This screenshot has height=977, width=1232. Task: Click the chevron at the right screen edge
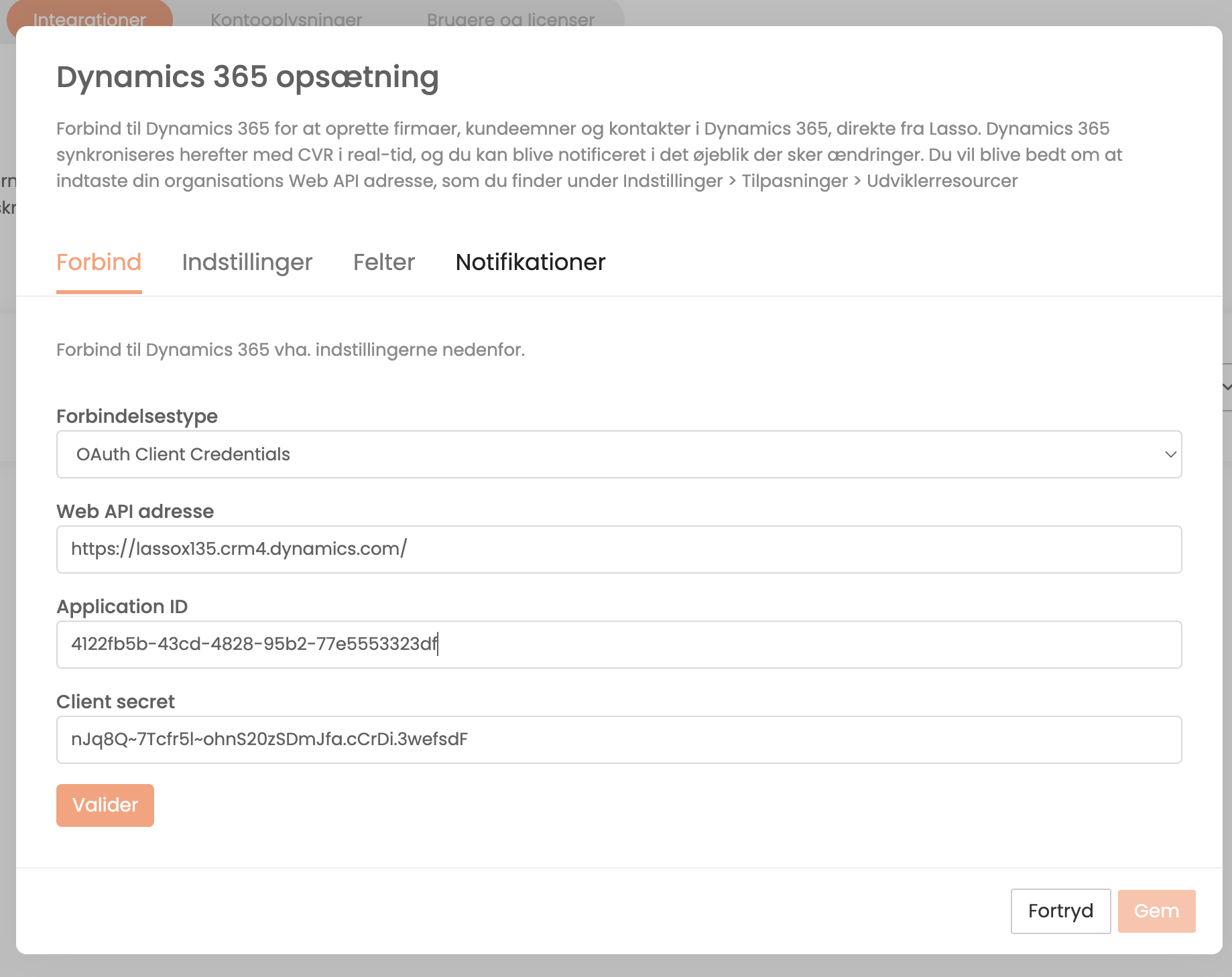[1226, 387]
